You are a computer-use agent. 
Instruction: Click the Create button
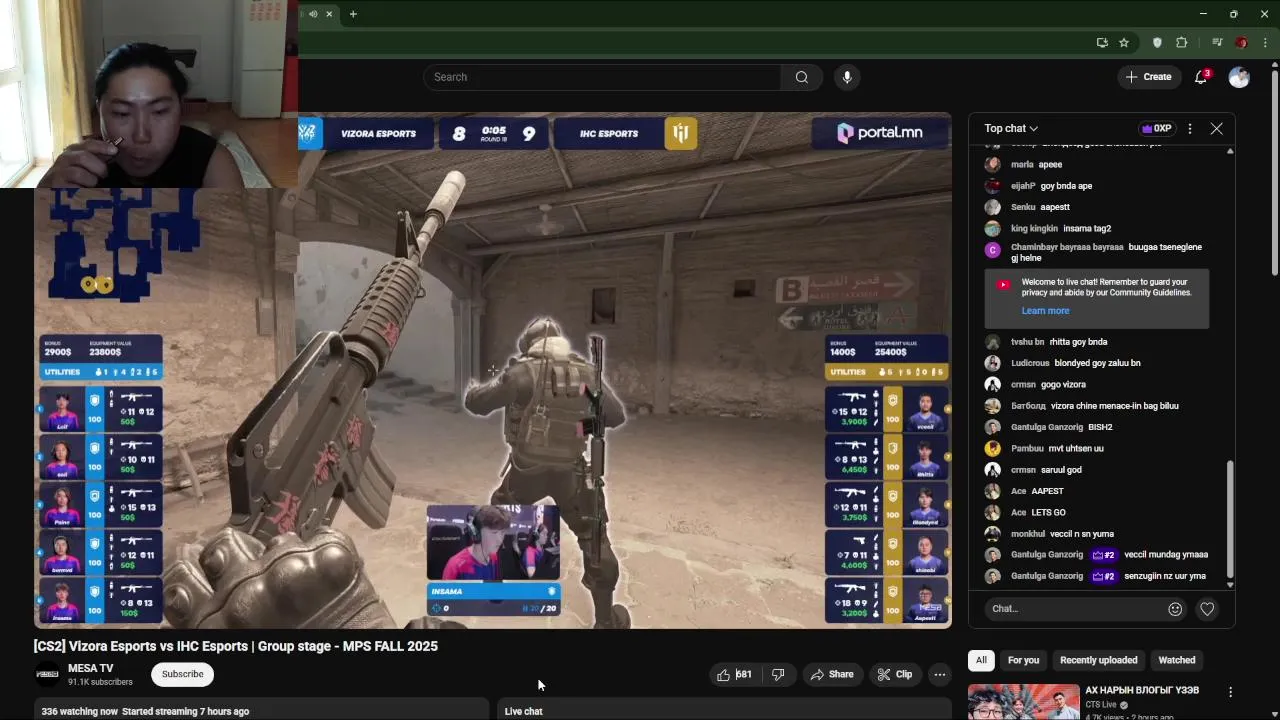pyautogui.click(x=1148, y=77)
